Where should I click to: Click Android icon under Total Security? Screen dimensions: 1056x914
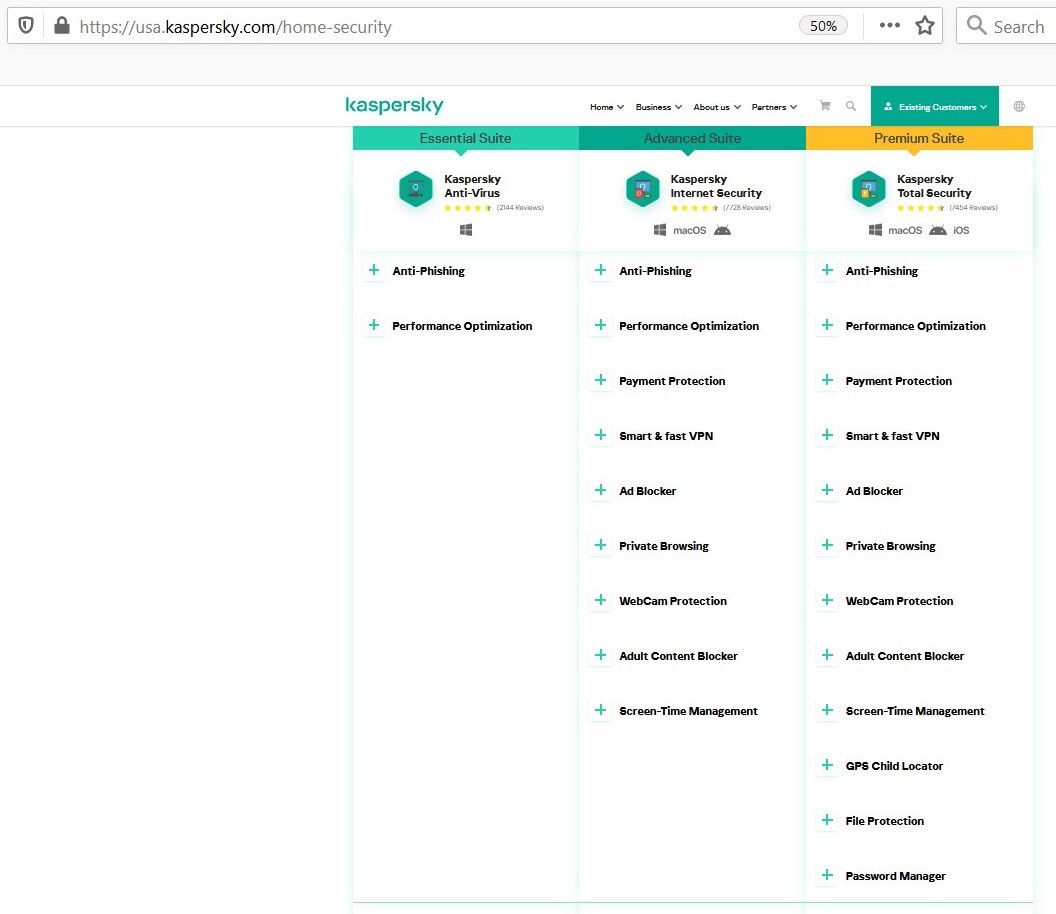tap(937, 230)
